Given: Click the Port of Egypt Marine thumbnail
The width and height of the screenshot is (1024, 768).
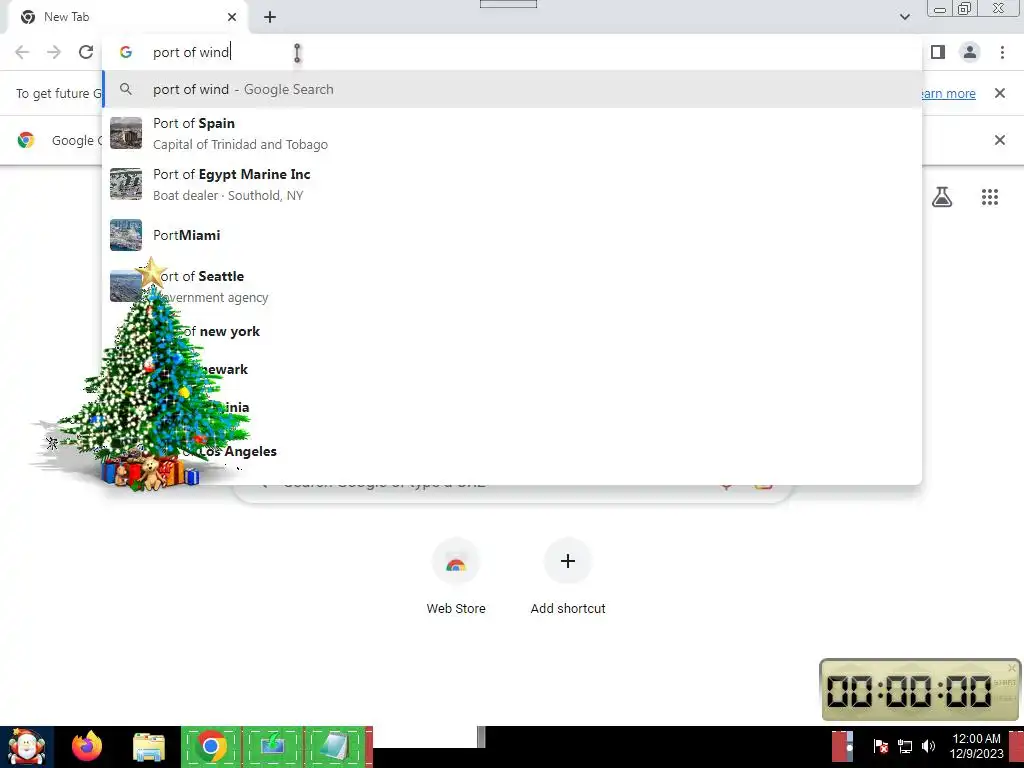Looking at the screenshot, I should [x=126, y=184].
